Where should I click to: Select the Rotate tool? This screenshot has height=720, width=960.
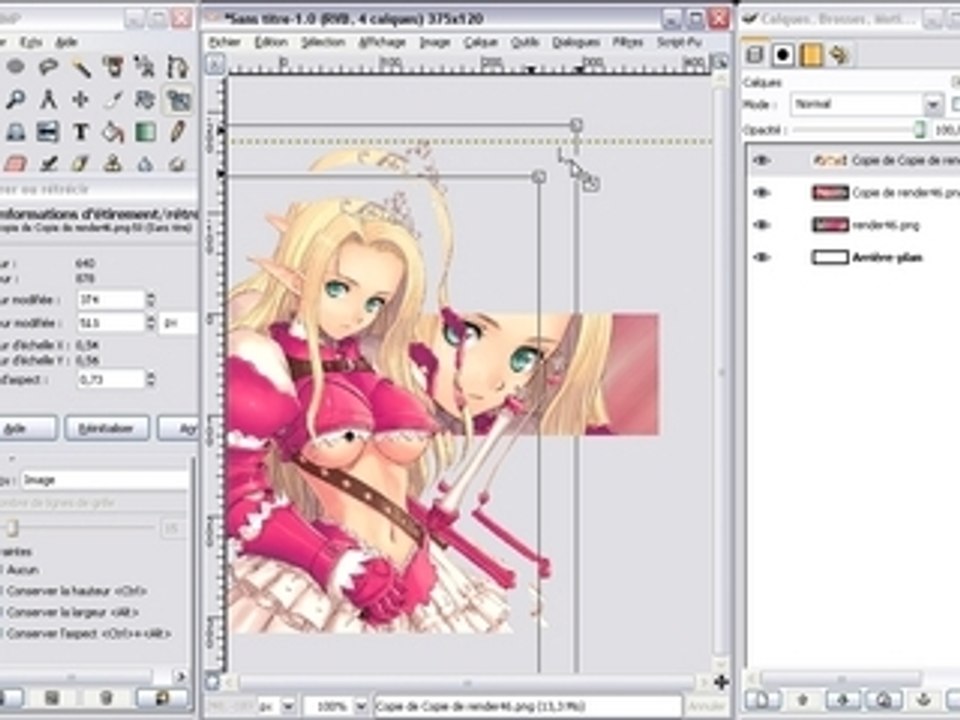coord(146,99)
